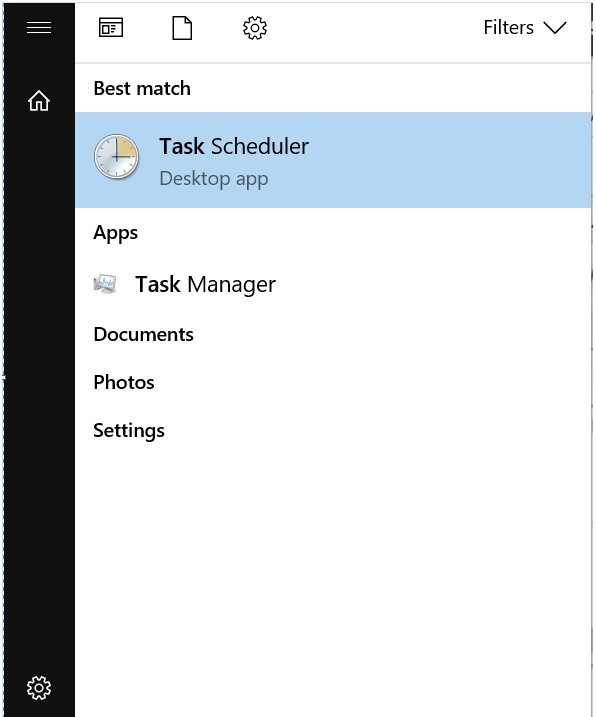Show Documents search results
The width and height of the screenshot is (596, 717).
click(143, 334)
